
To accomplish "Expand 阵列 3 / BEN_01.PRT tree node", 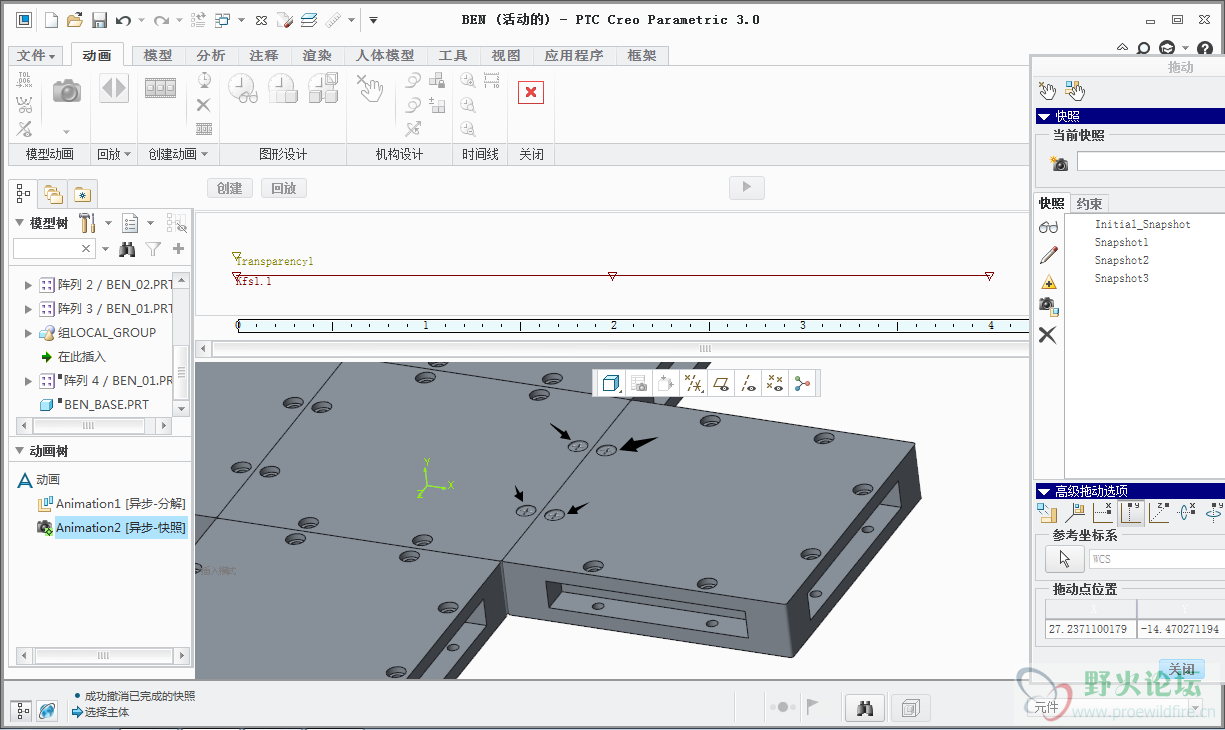I will [x=28, y=309].
